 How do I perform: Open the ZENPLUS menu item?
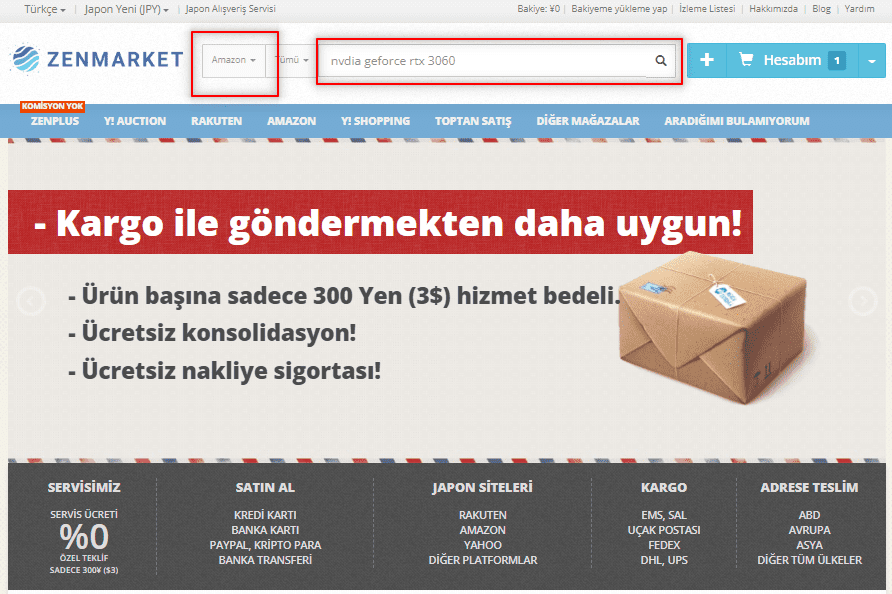click(x=55, y=121)
